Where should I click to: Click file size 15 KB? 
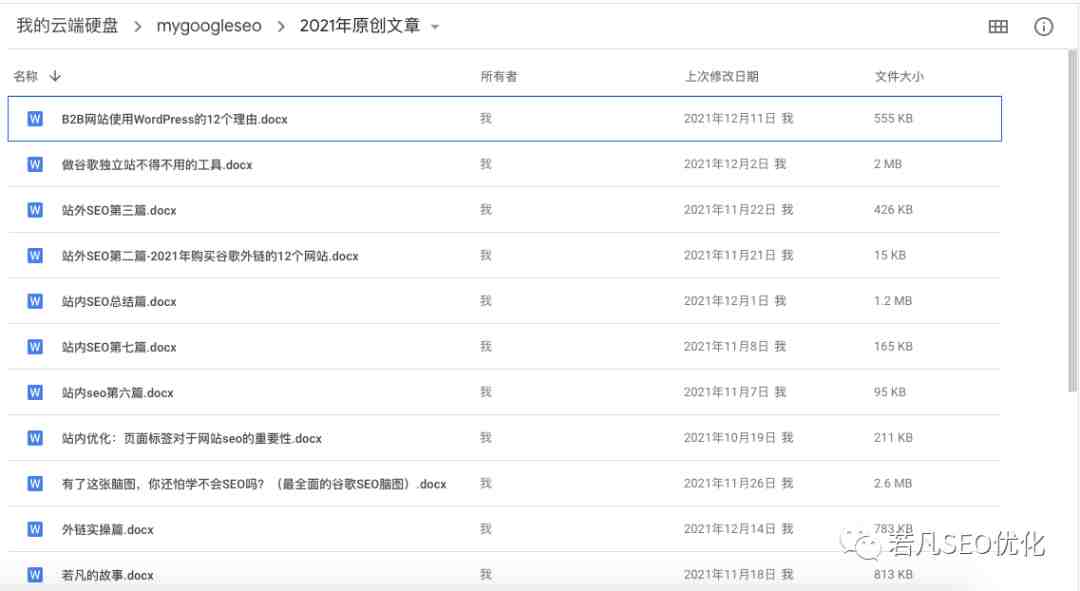[x=890, y=256]
